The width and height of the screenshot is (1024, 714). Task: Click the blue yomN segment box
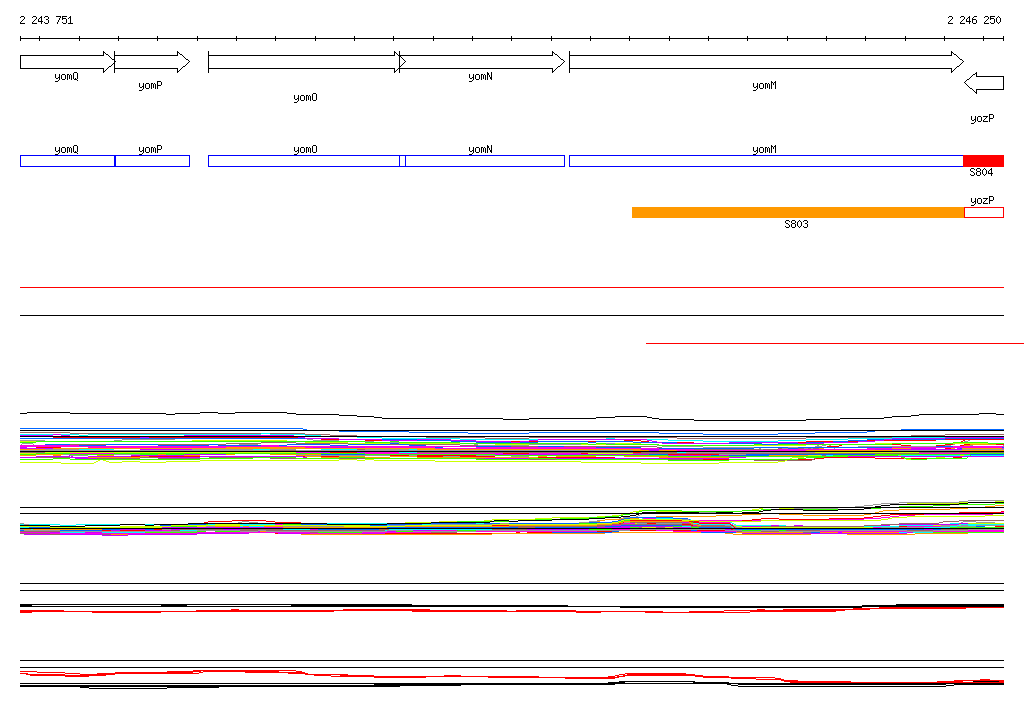point(482,161)
